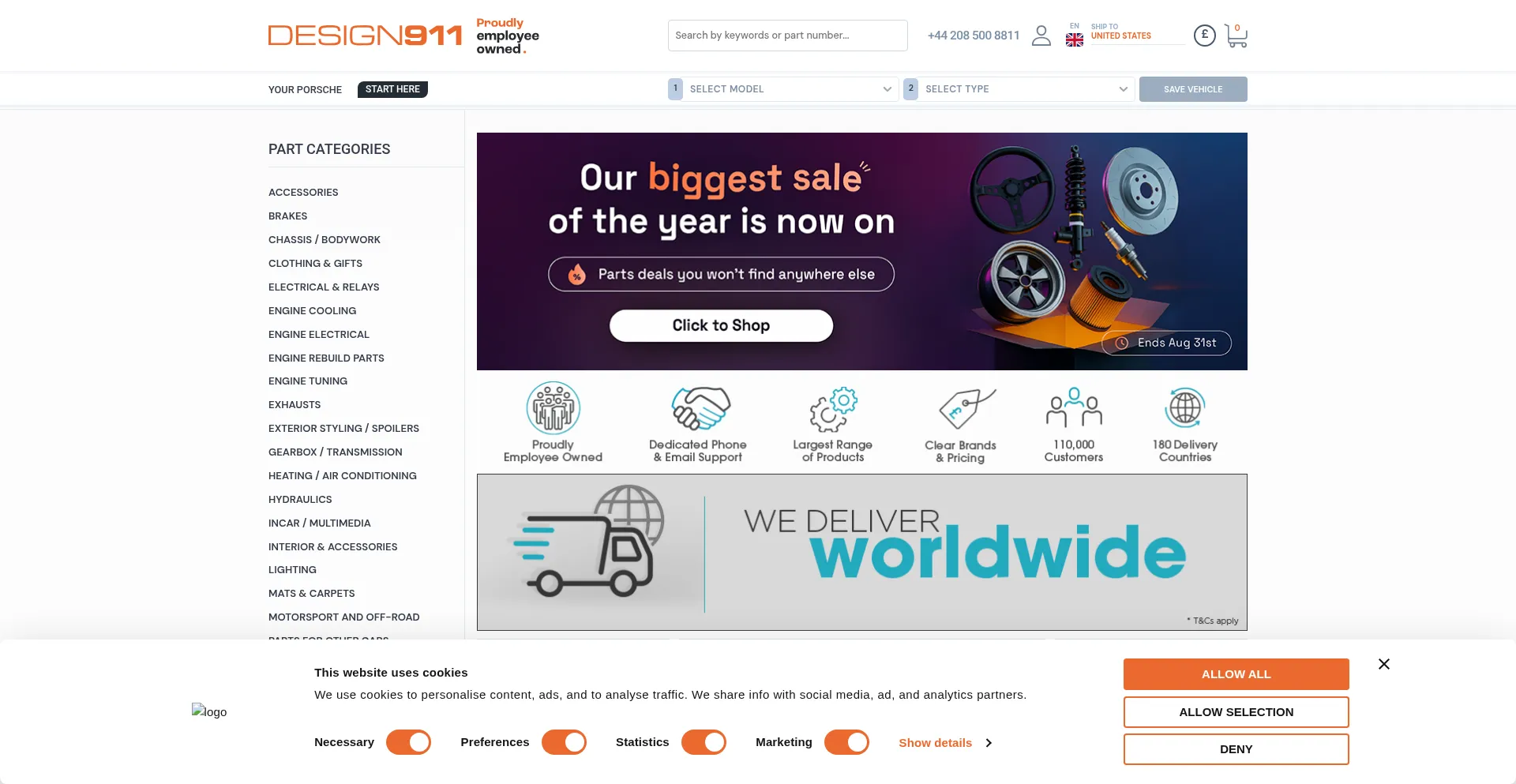The width and height of the screenshot is (1516, 784).
Task: Toggle the Statistics cookies switch
Action: [x=704, y=742]
